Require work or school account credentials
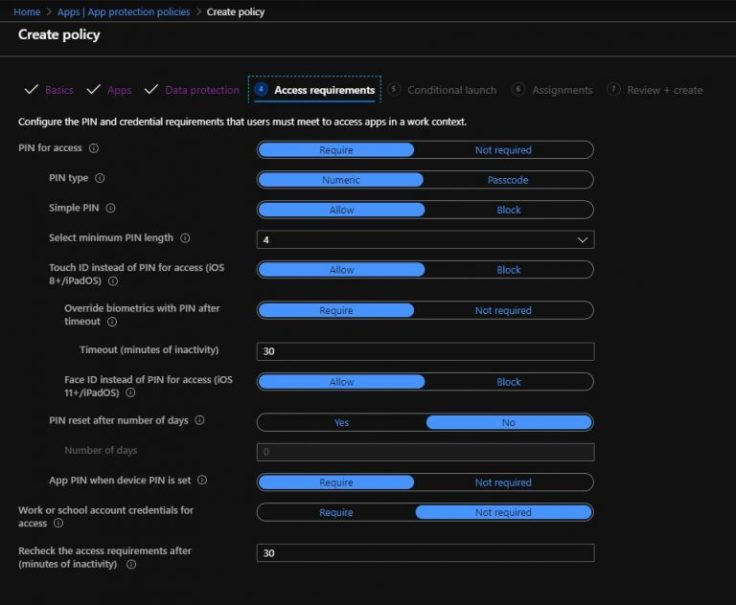736x605 pixels. [x=336, y=512]
